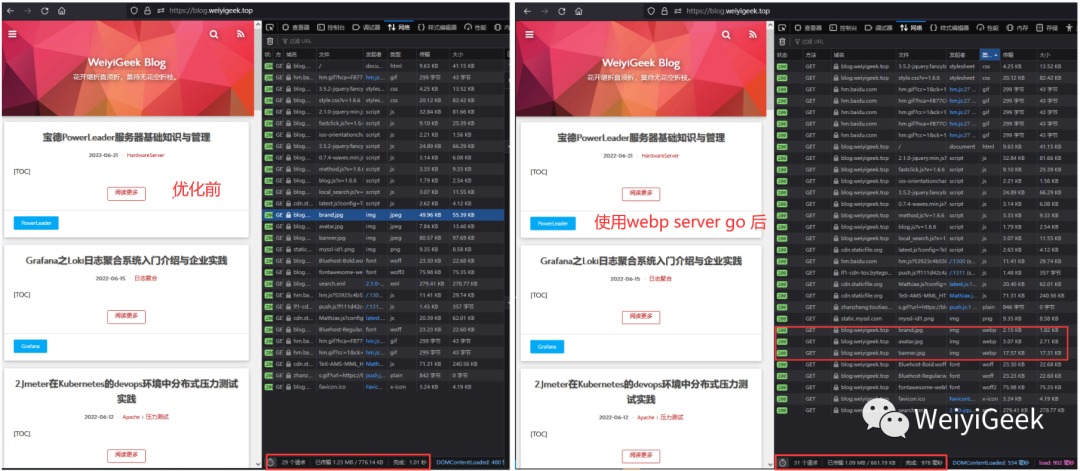
Task: Select the favicon.ico row in the left devtools
Action: (384, 387)
